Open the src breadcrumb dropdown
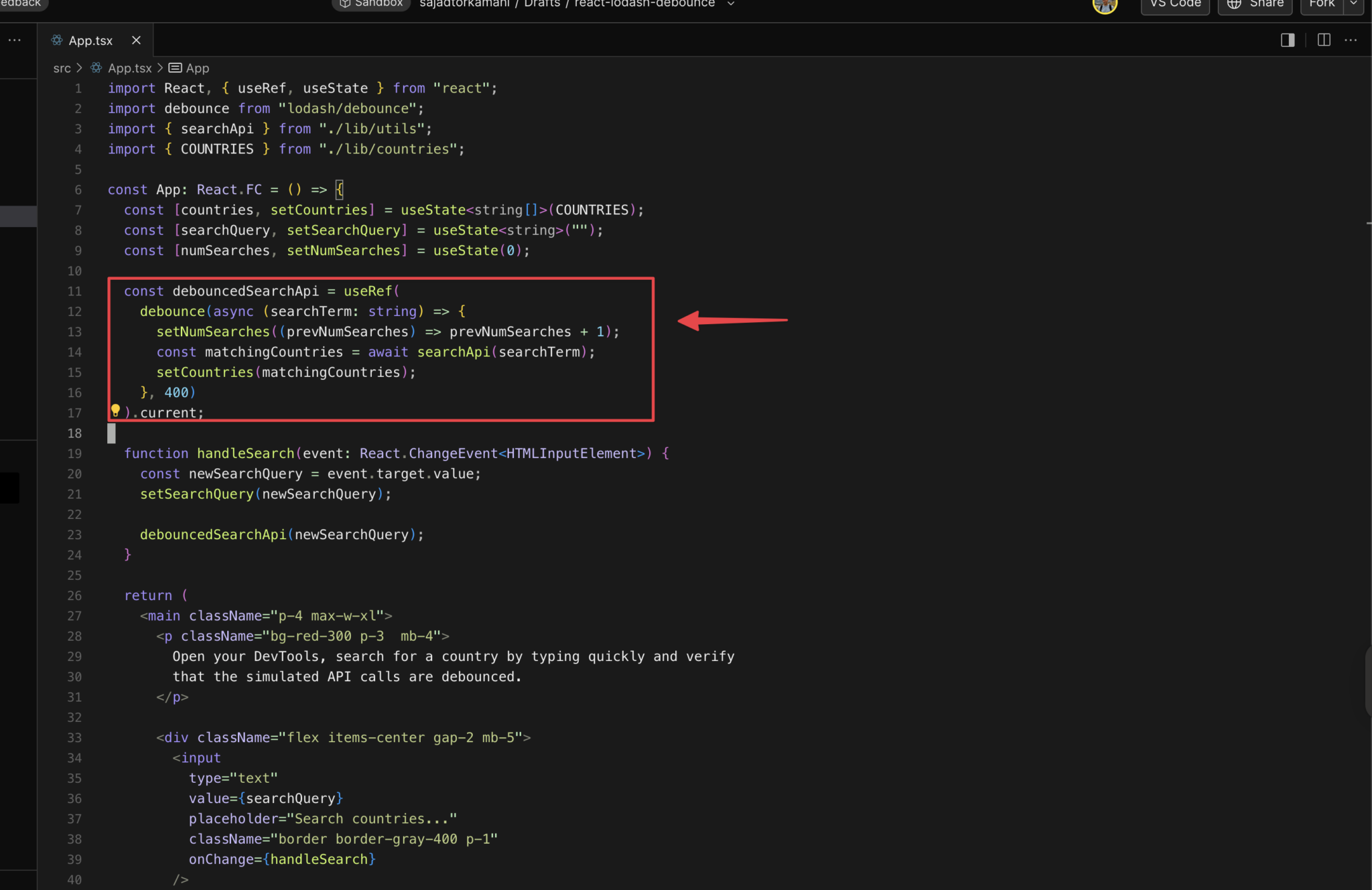The height and width of the screenshot is (890, 1372). [62, 68]
